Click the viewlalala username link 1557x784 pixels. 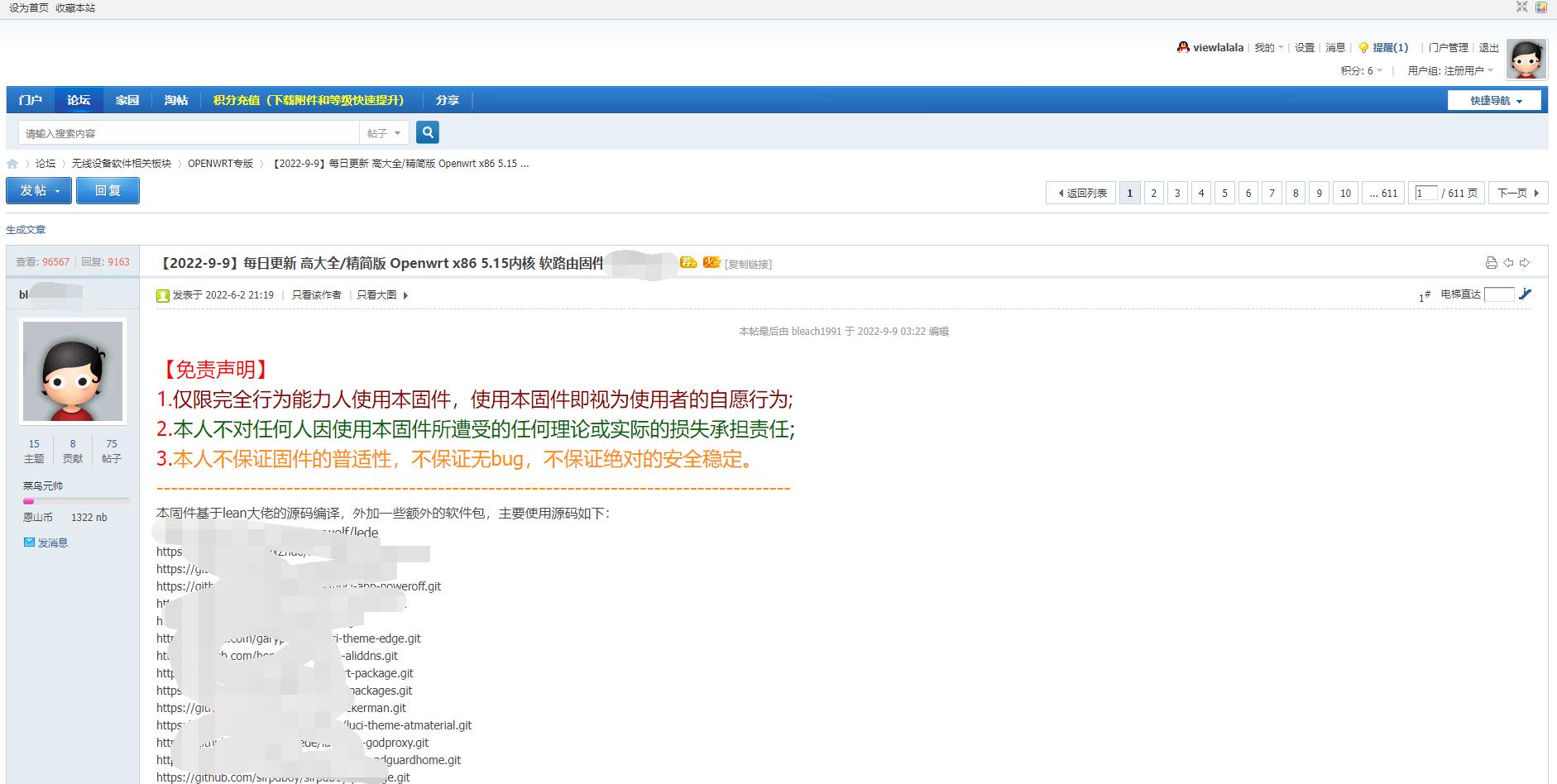[1218, 48]
